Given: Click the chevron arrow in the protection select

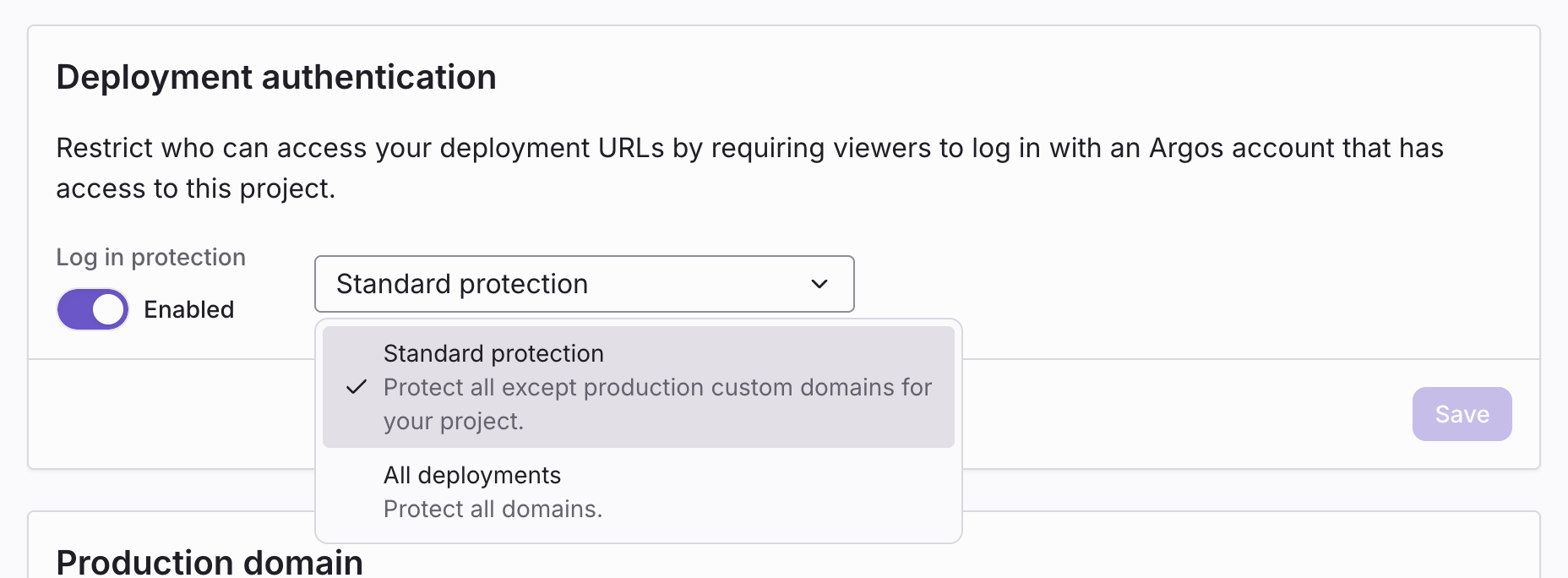Looking at the screenshot, I should pyautogui.click(x=819, y=284).
